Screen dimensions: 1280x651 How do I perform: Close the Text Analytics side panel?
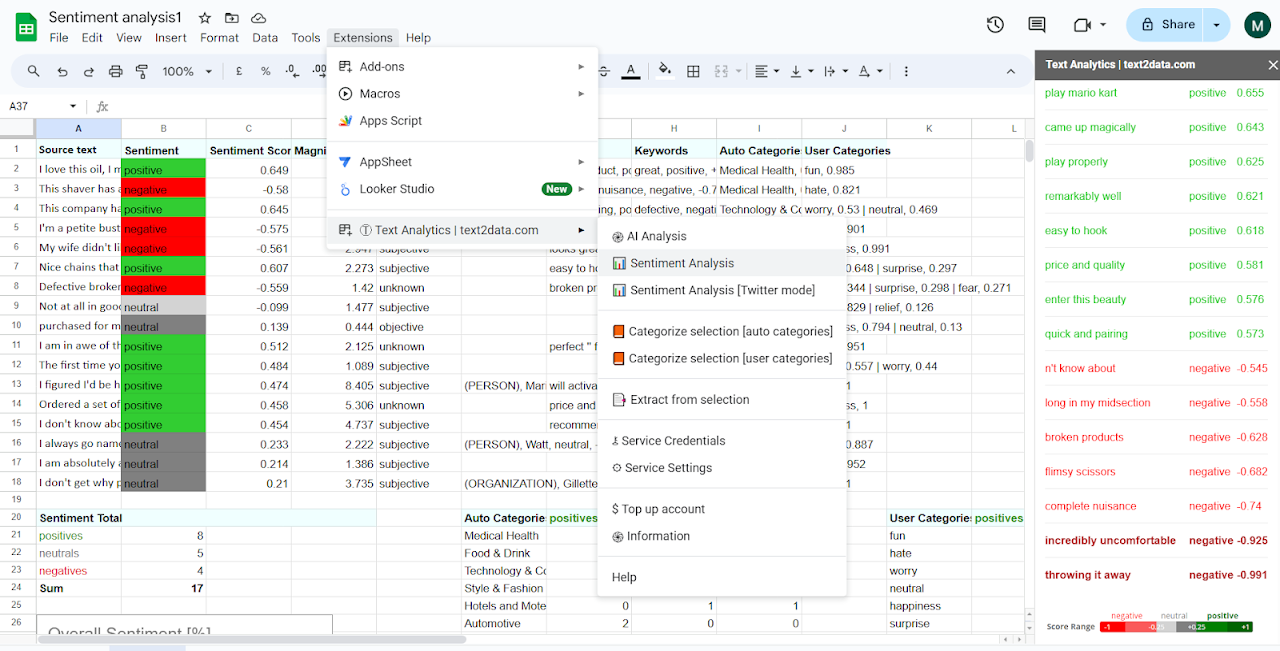click(x=1272, y=65)
